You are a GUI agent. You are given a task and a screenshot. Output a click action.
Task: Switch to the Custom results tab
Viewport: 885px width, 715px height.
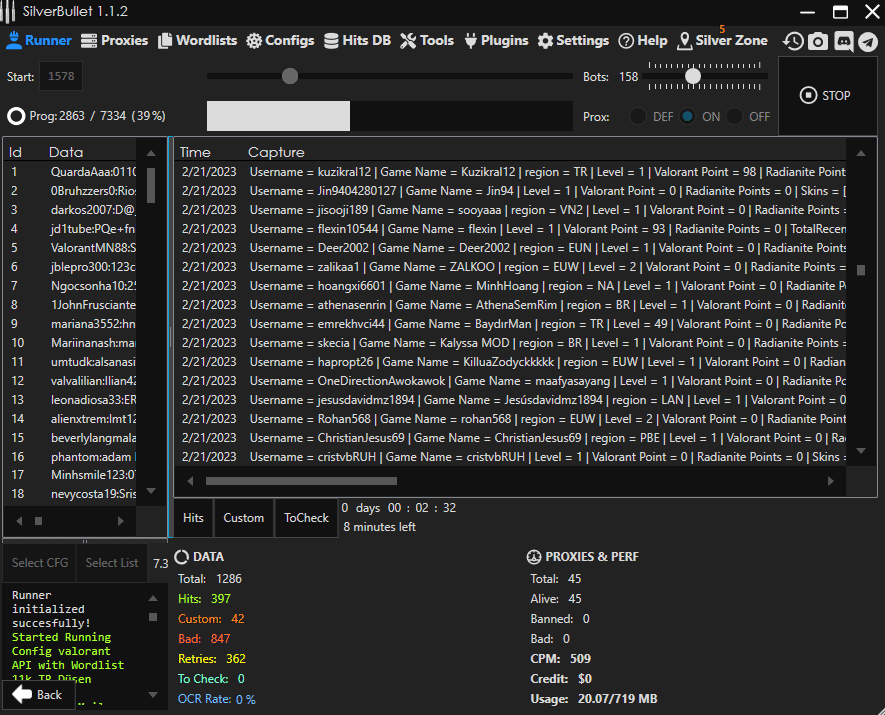pyautogui.click(x=243, y=518)
